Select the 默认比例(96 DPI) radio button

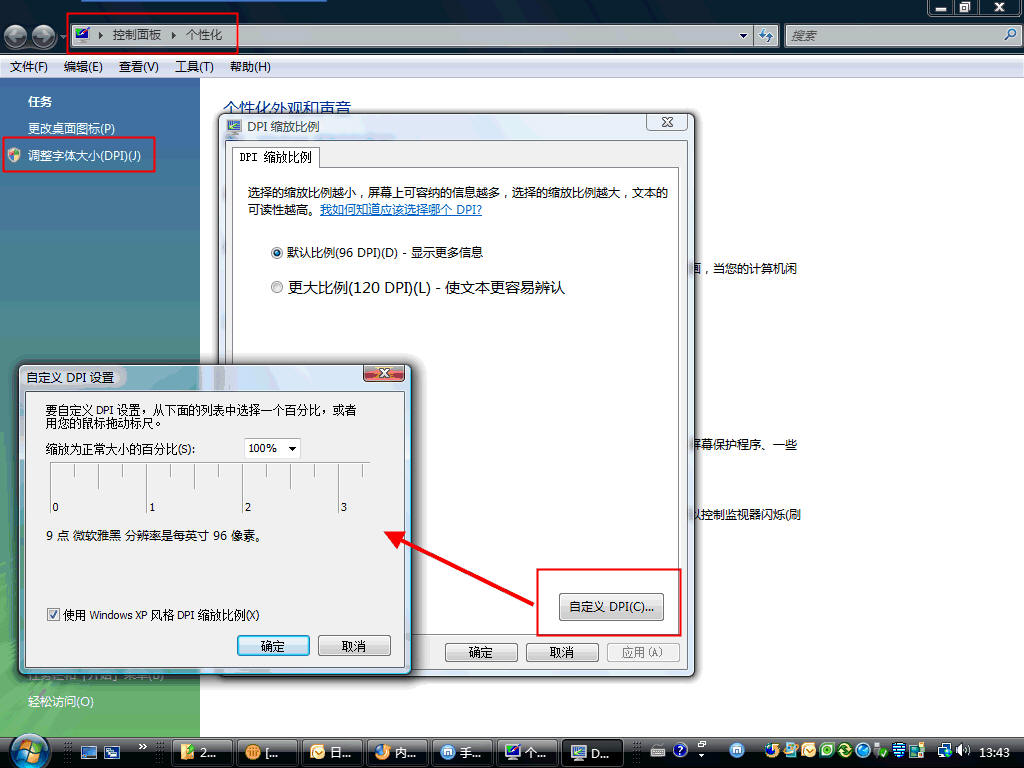277,253
